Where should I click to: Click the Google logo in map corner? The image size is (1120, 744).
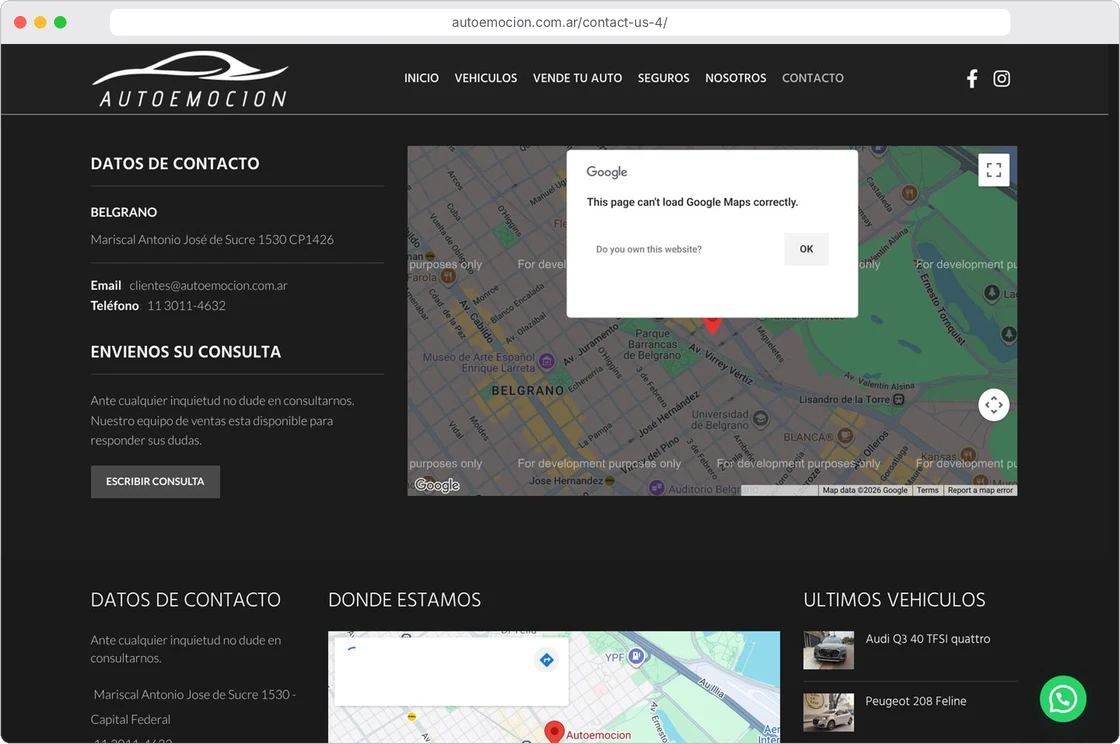tap(437, 486)
